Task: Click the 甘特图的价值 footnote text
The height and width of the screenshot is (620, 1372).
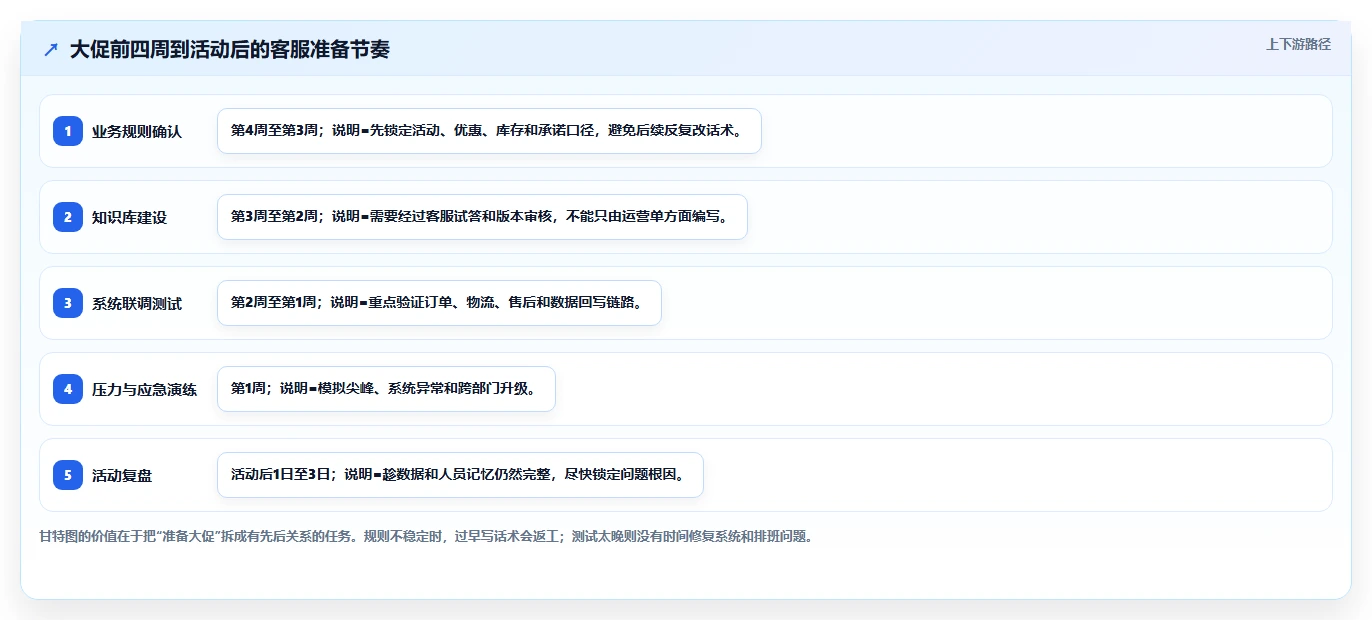Action: tap(426, 536)
